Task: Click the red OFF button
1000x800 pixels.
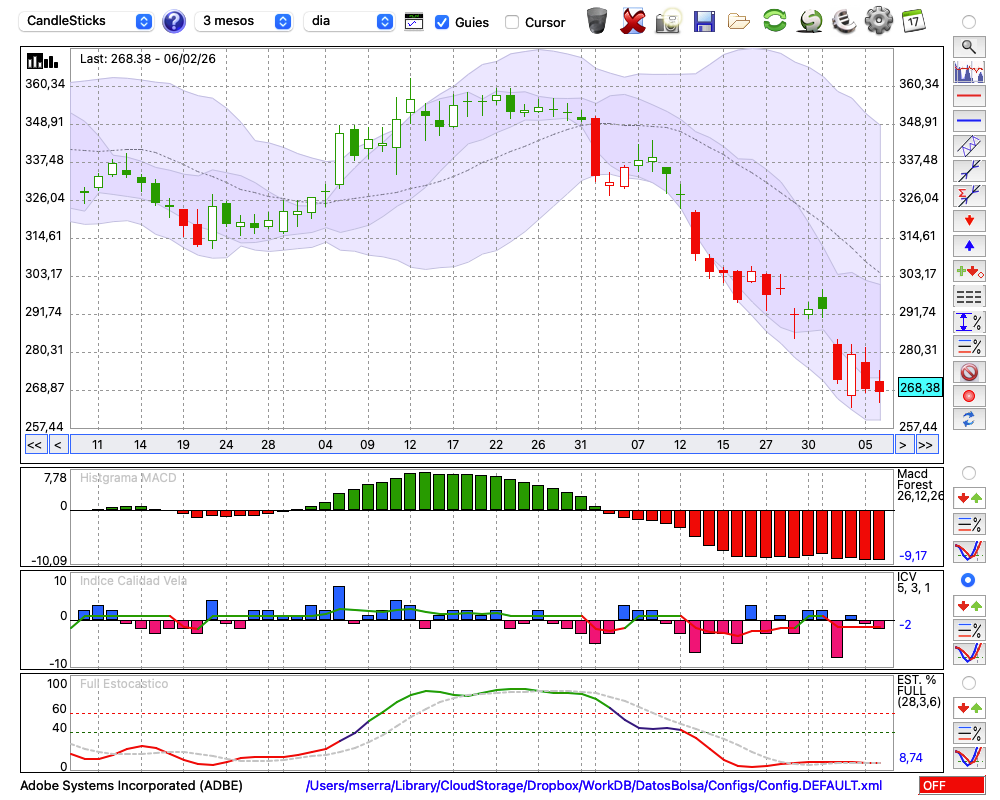Action: pyautogui.click(x=951, y=786)
